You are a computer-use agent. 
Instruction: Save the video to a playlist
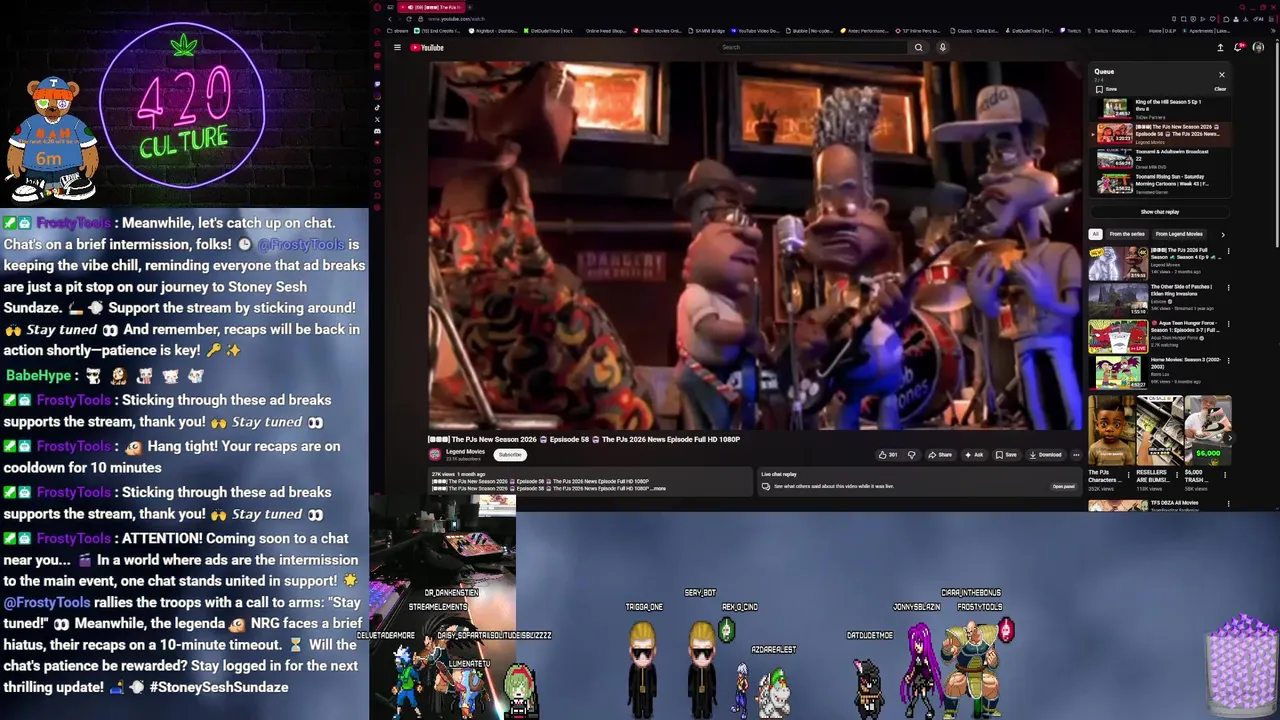coord(1006,455)
